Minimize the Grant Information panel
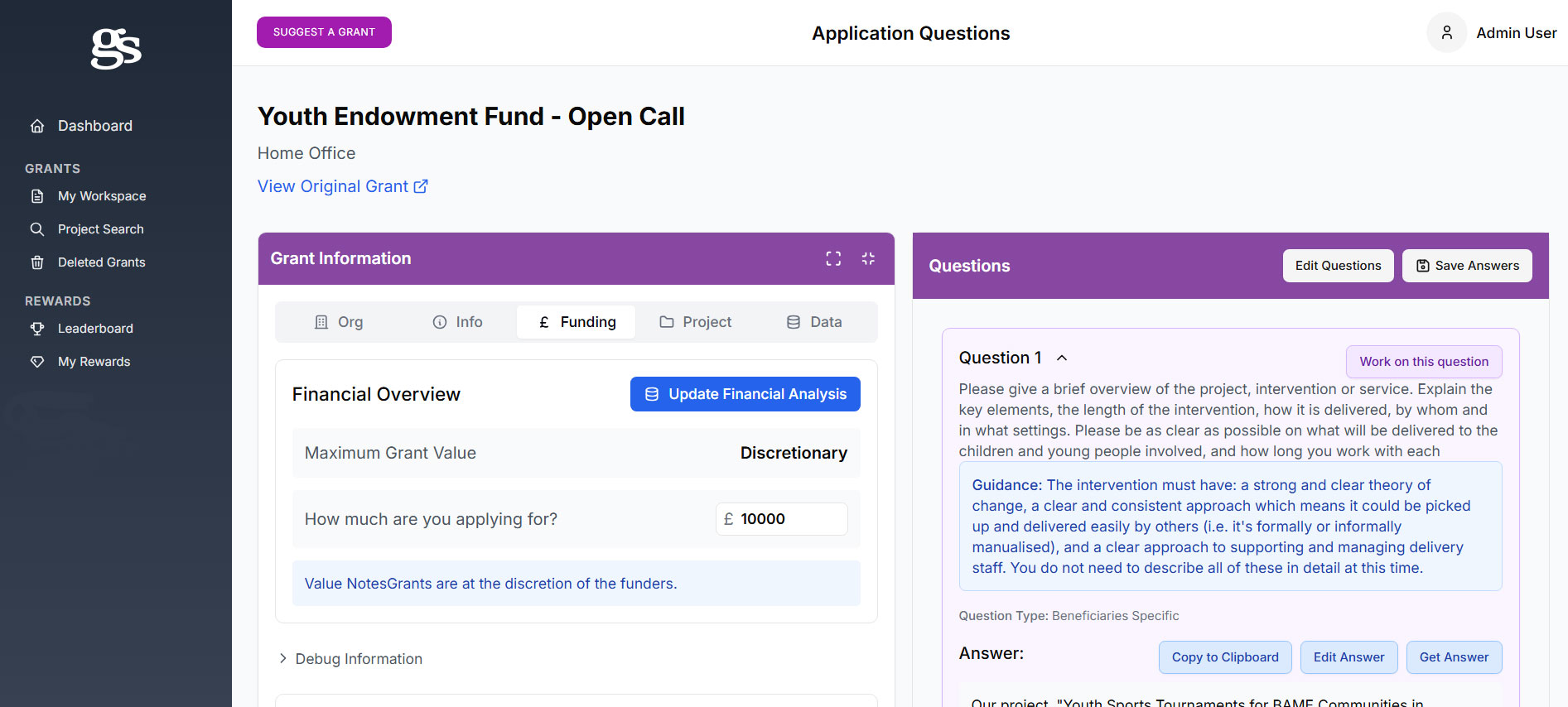The width and height of the screenshot is (1568, 707). (x=868, y=258)
